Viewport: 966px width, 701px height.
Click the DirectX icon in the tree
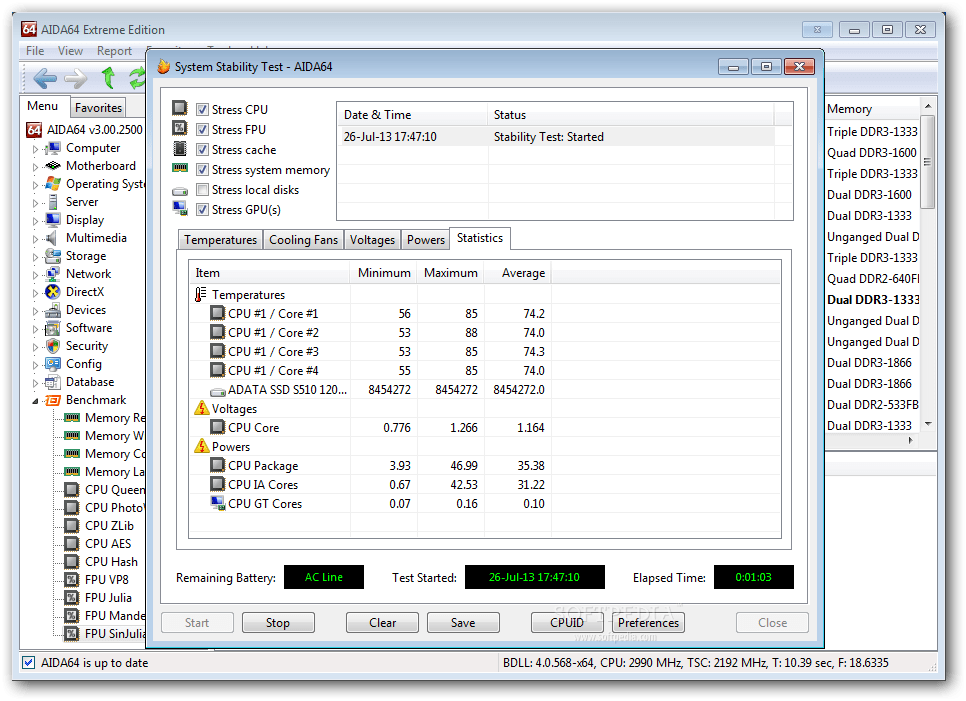pyautogui.click(x=53, y=291)
